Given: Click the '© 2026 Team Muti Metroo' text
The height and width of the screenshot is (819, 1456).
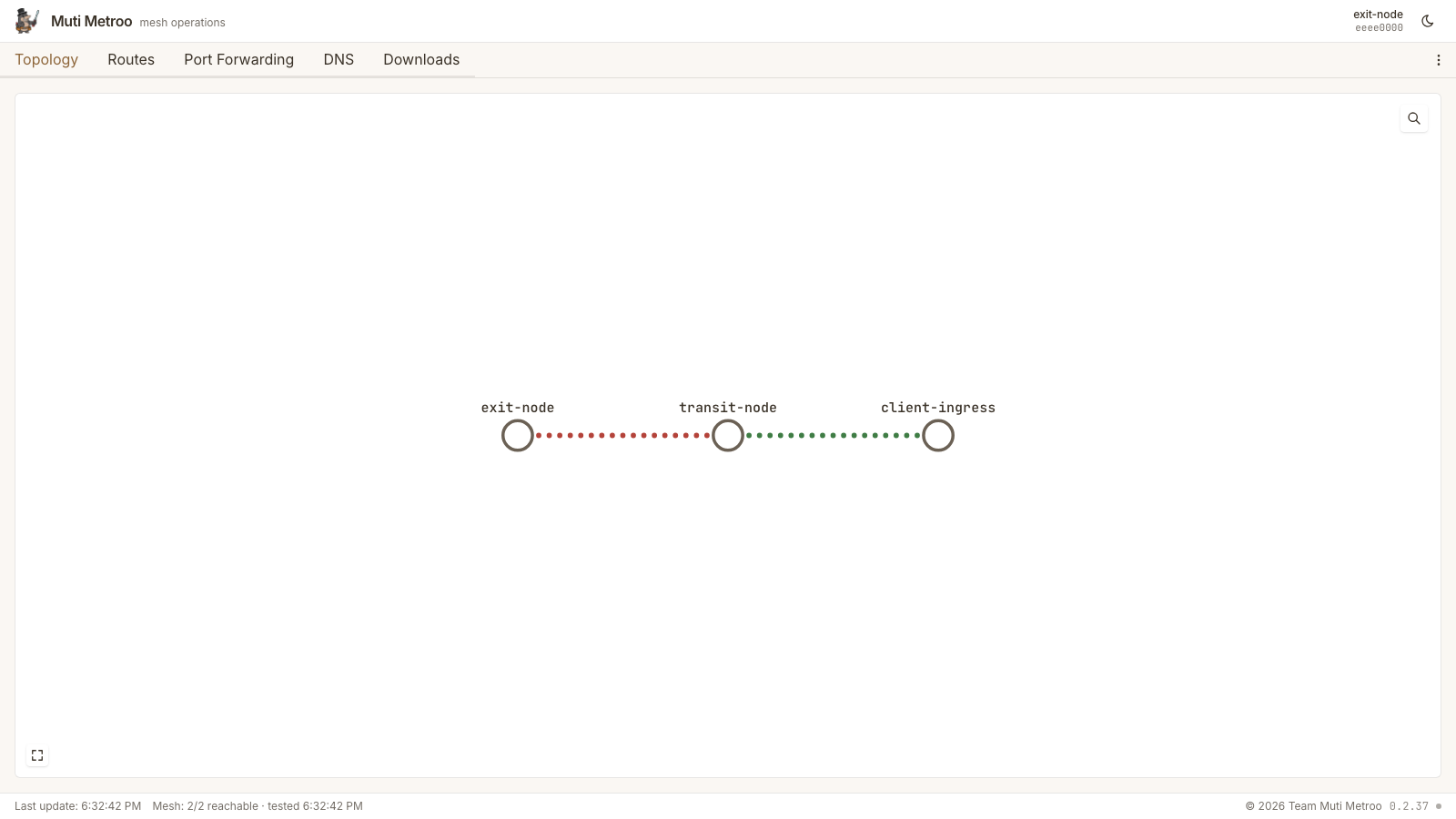Looking at the screenshot, I should pos(1313,806).
